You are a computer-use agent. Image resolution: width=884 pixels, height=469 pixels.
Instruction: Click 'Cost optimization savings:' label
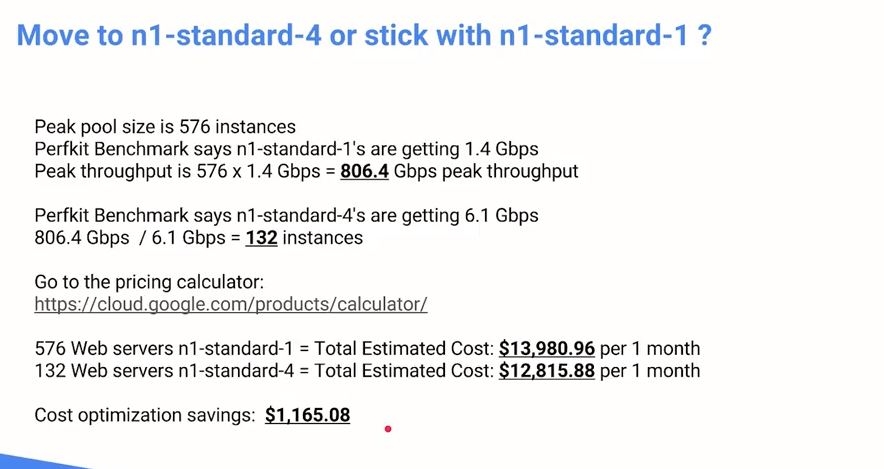pos(145,415)
